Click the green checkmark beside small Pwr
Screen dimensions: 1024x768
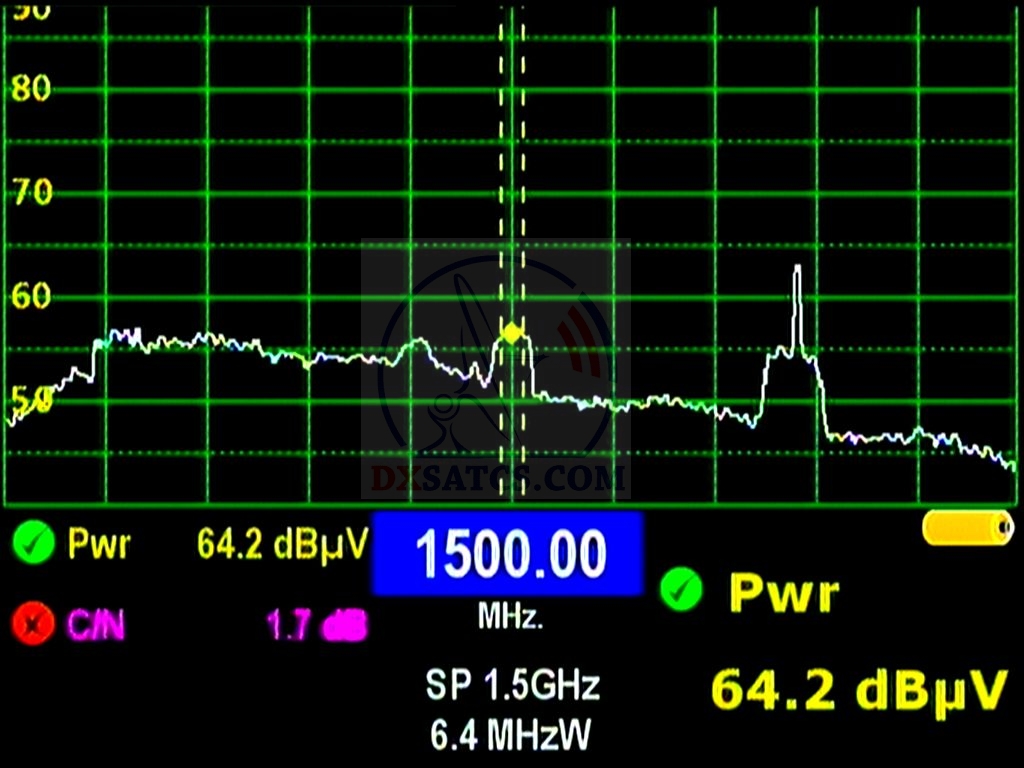coord(33,544)
